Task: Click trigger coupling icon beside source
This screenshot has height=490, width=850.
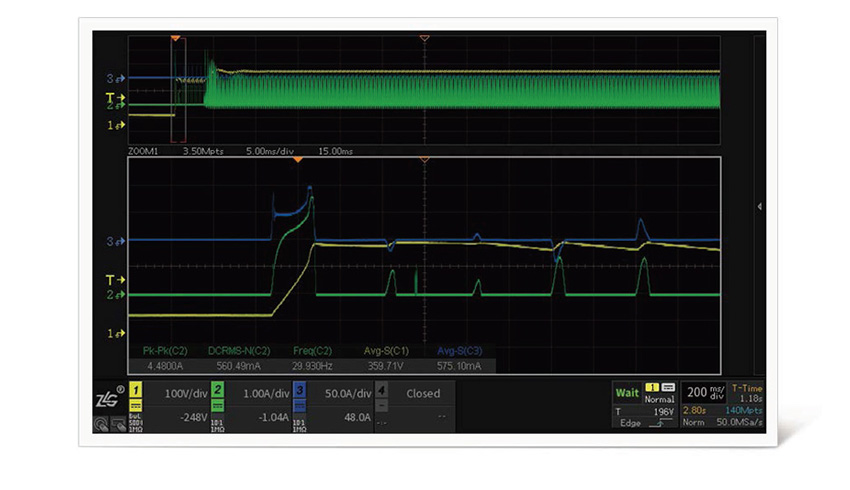Action: [668, 388]
